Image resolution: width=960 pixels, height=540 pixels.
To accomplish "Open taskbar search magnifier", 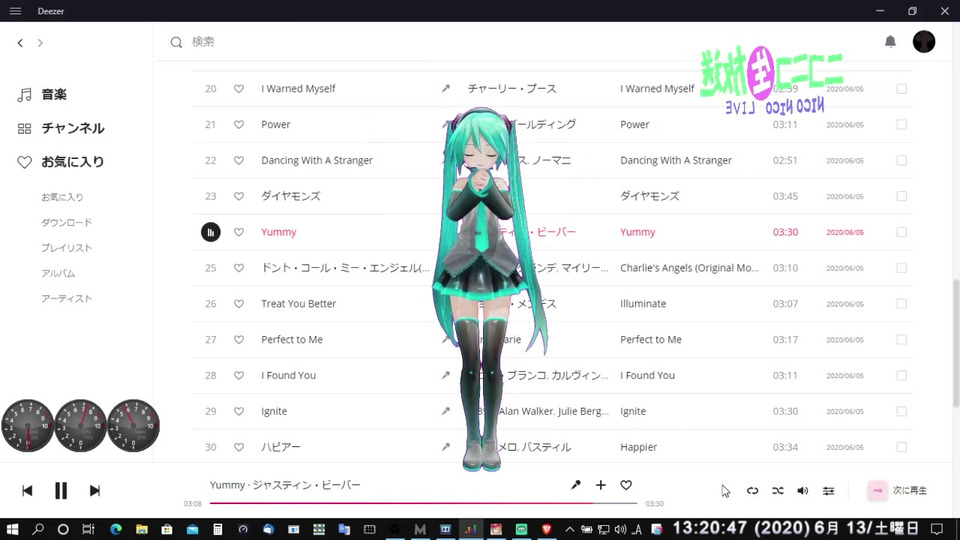I will [x=38, y=529].
